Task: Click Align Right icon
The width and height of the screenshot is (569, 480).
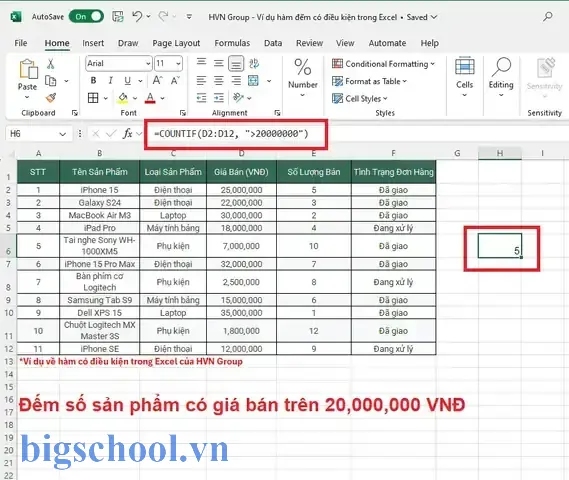Action: [236, 81]
